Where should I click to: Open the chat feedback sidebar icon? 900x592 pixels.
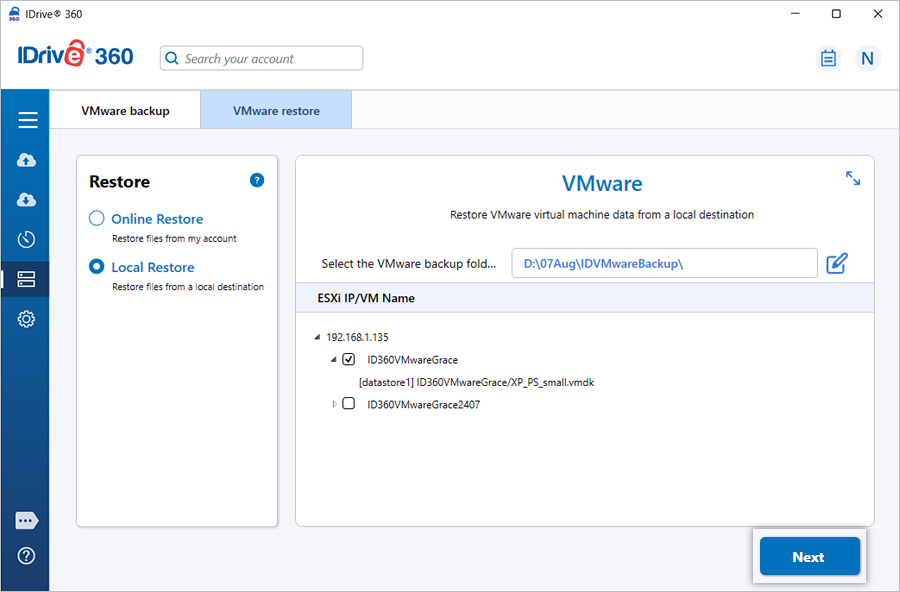[x=26, y=521]
